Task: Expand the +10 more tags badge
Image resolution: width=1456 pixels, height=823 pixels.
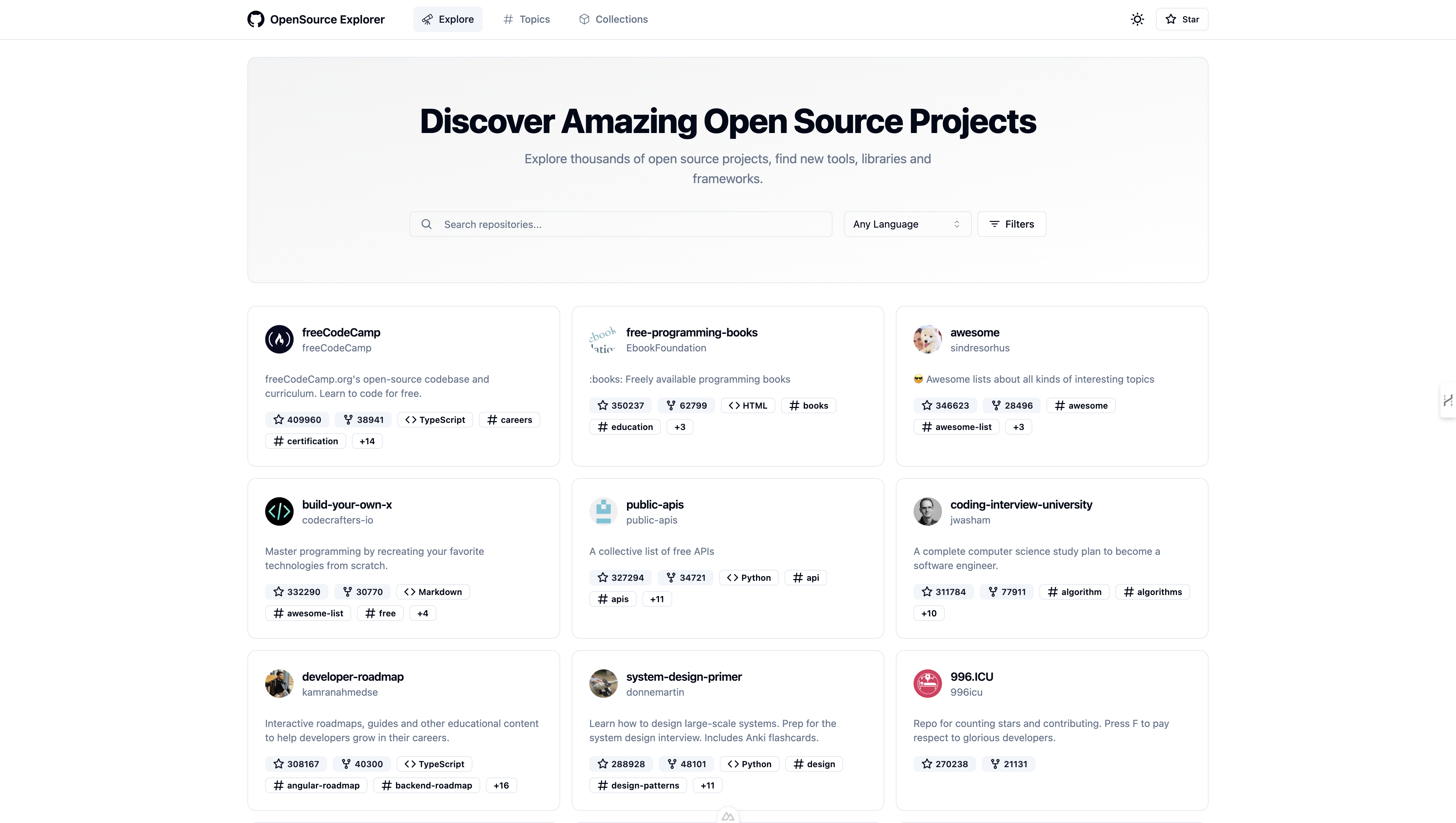Action: pyautogui.click(x=928, y=613)
